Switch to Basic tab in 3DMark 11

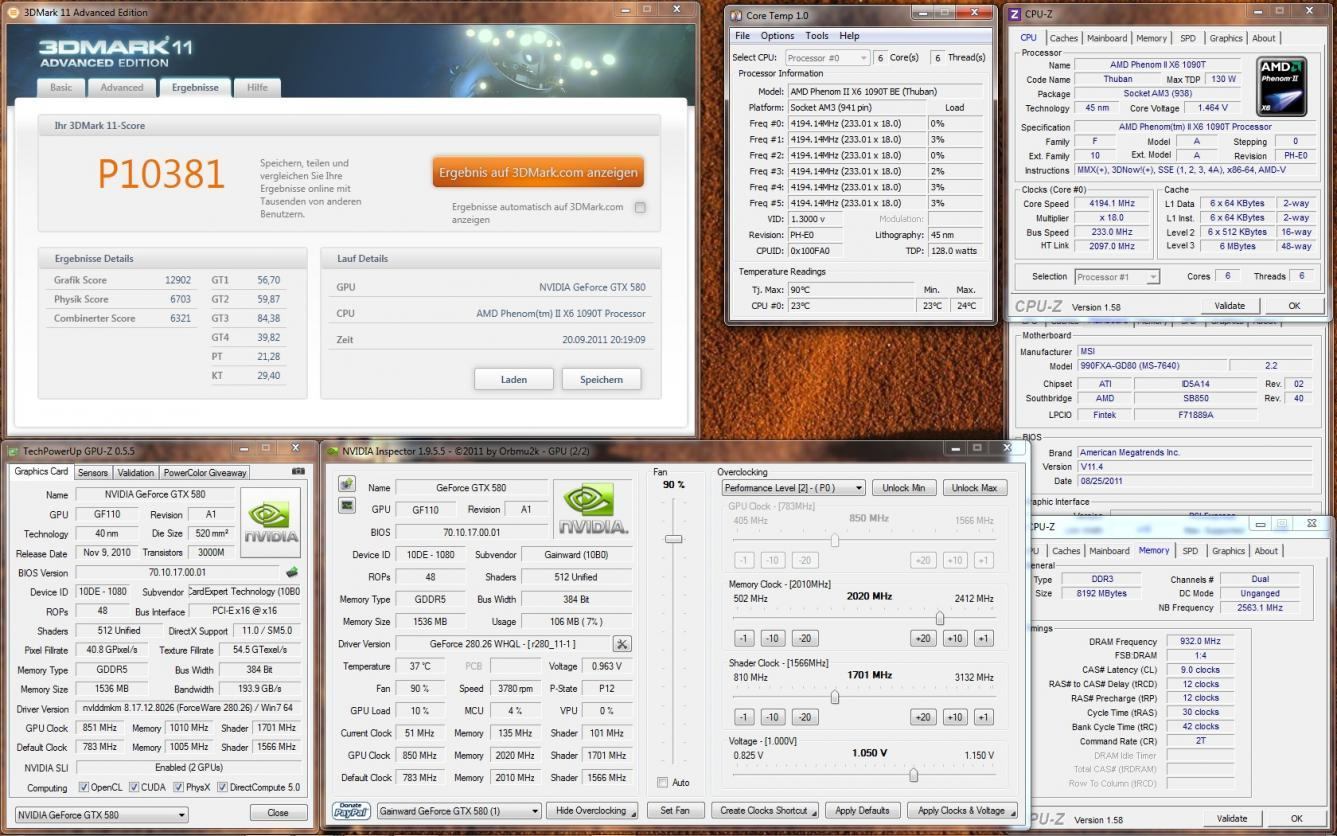point(61,88)
